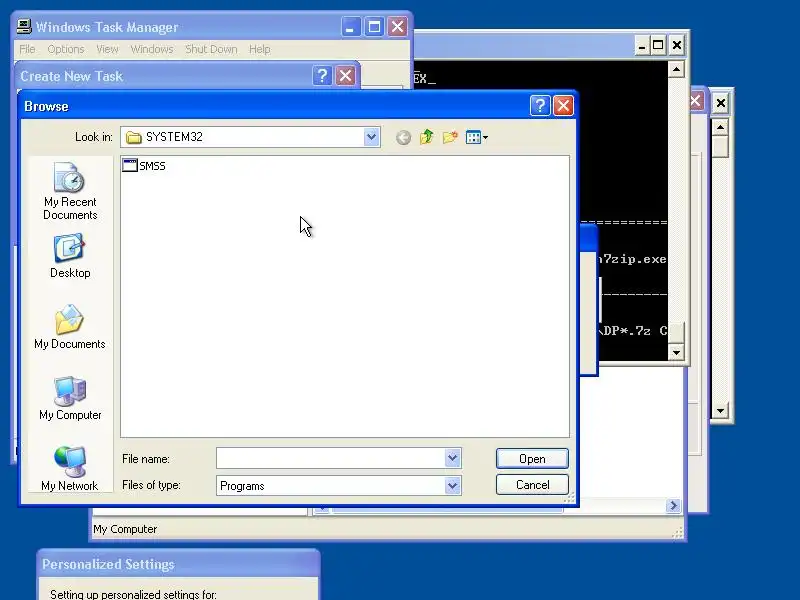This screenshot has width=800, height=600.
Task: Open Task Manager Windows menu
Action: [152, 49]
